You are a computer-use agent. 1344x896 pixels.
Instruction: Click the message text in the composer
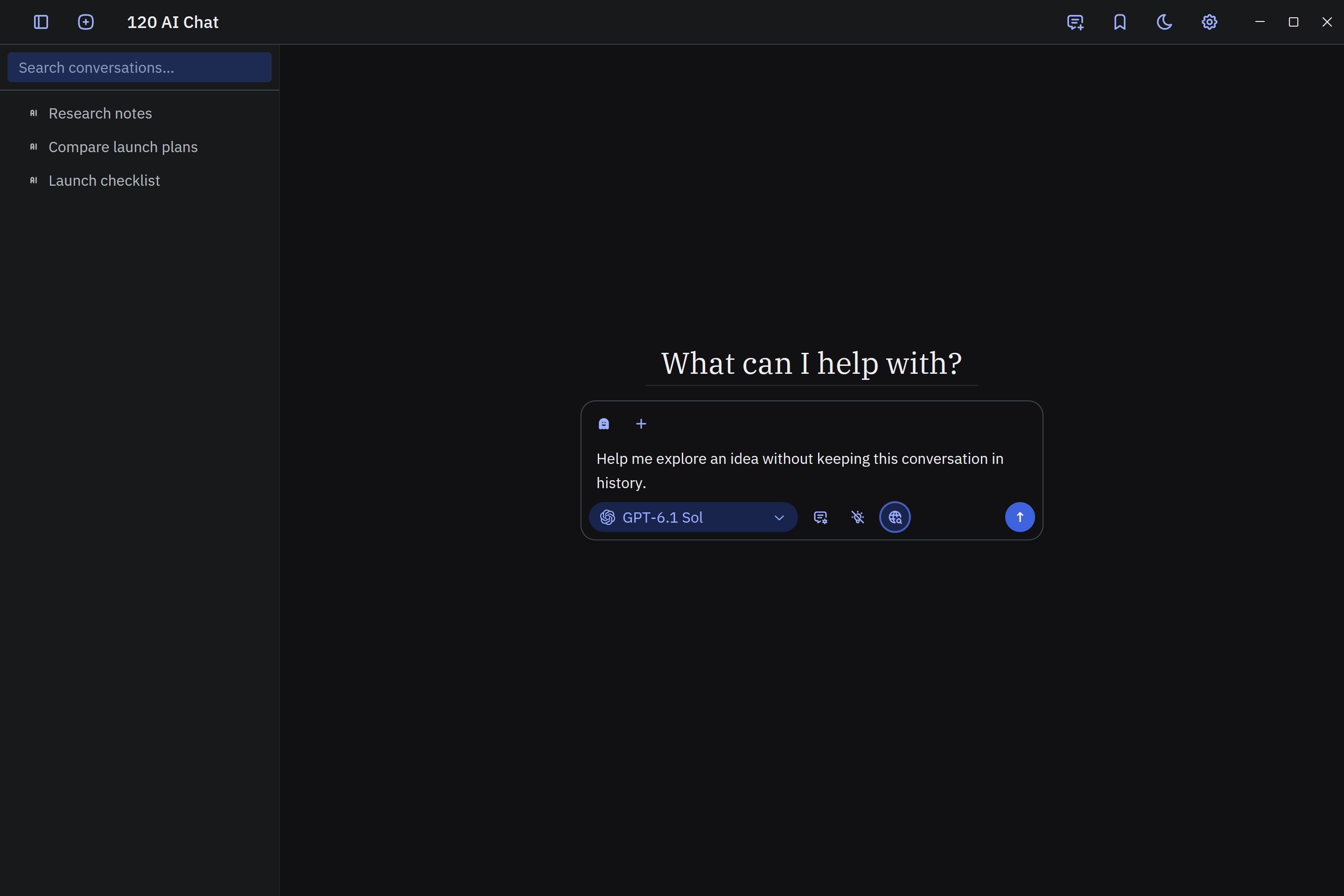tap(800, 471)
